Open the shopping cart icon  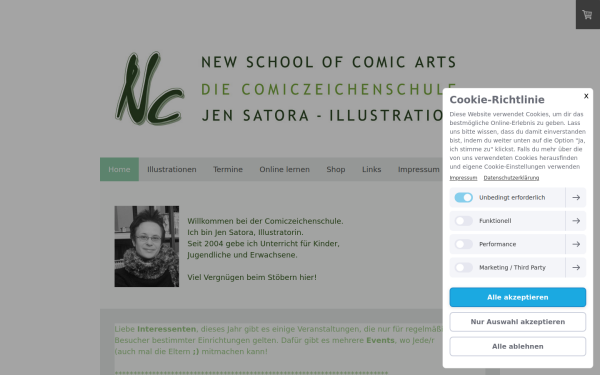(587, 15)
